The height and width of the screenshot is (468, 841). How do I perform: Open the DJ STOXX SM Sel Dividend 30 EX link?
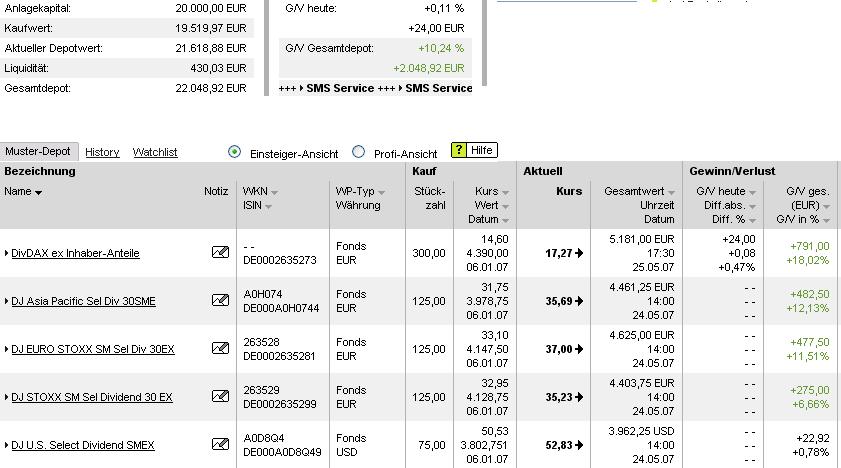[x=92, y=397]
